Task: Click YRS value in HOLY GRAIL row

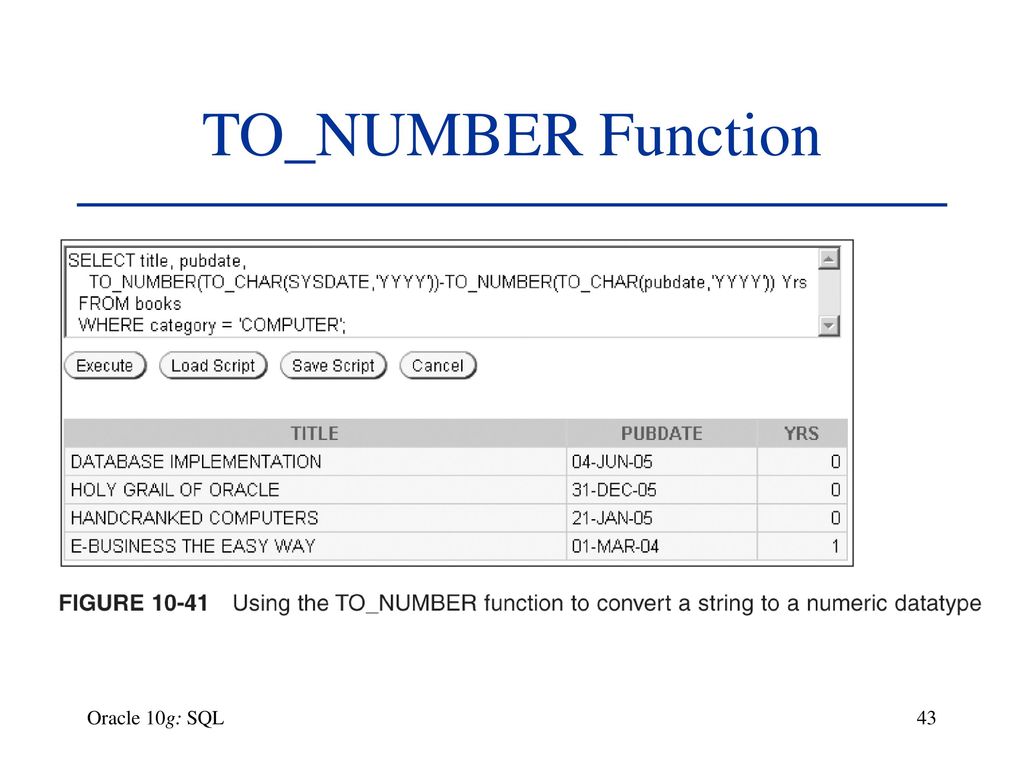Action: pos(802,490)
